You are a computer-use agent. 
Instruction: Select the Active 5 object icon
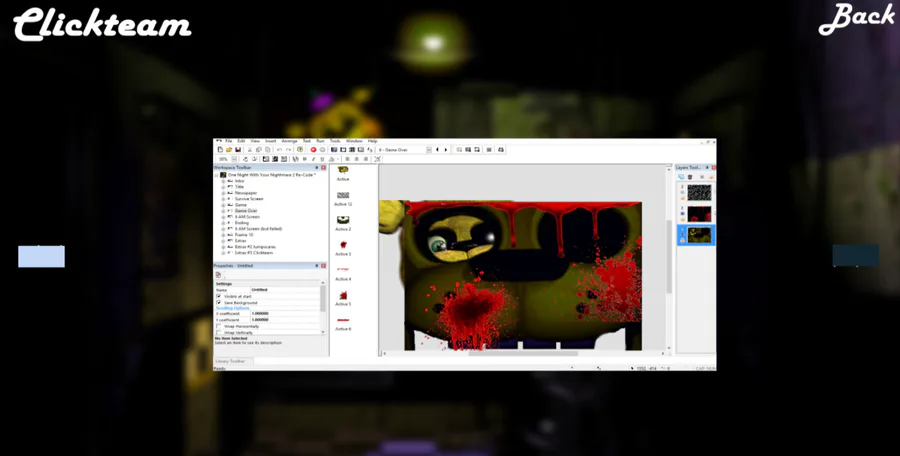tap(343, 295)
